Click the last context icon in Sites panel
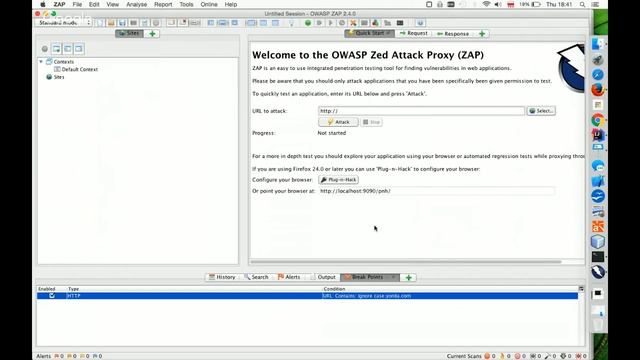The height and width of the screenshot is (360, 640). (79, 49)
